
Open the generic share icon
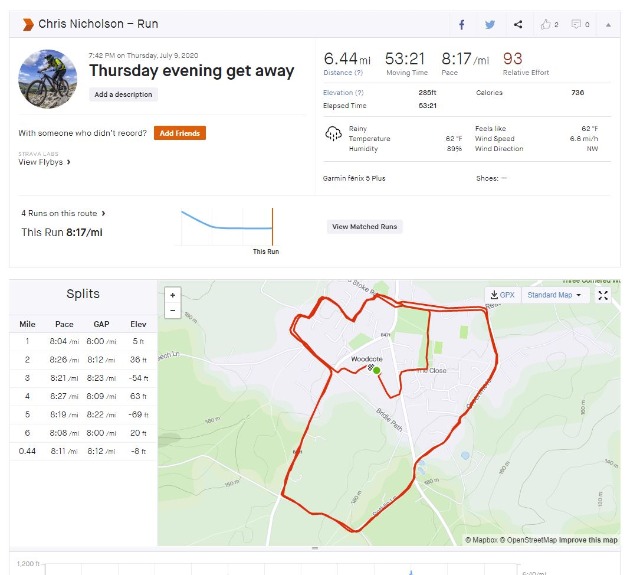point(518,24)
